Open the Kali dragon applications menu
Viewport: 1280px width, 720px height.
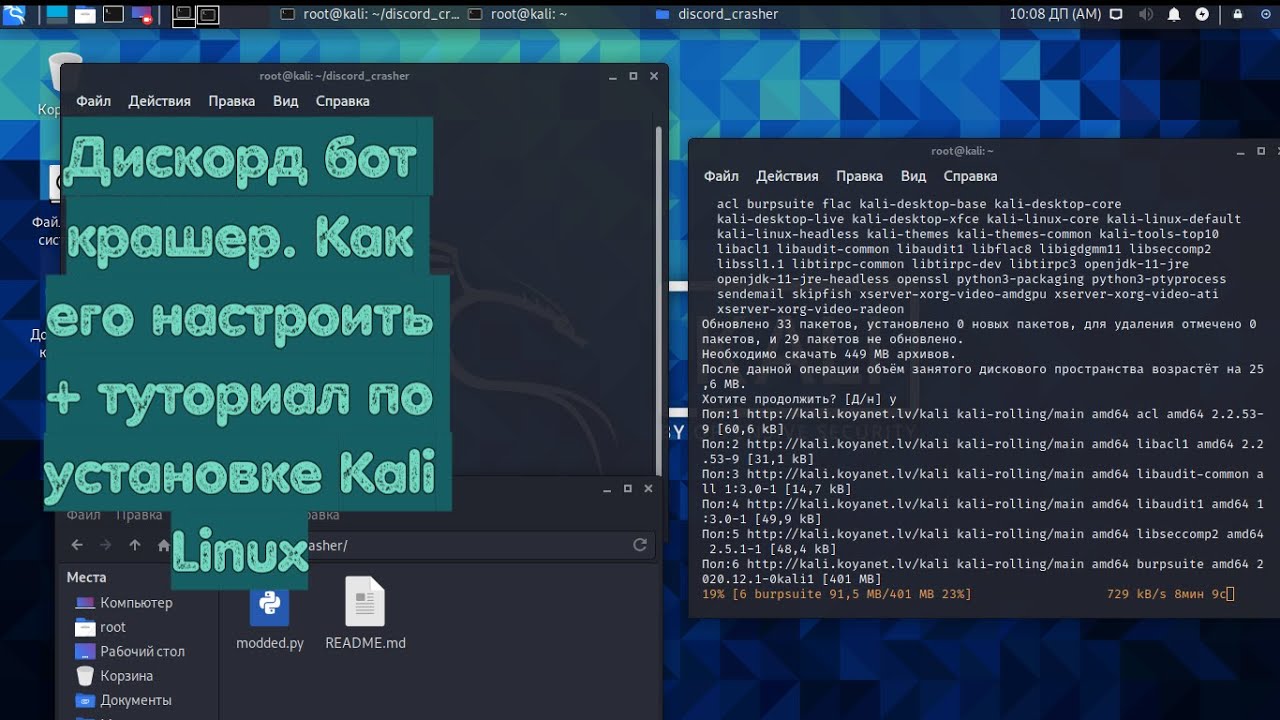[14, 14]
